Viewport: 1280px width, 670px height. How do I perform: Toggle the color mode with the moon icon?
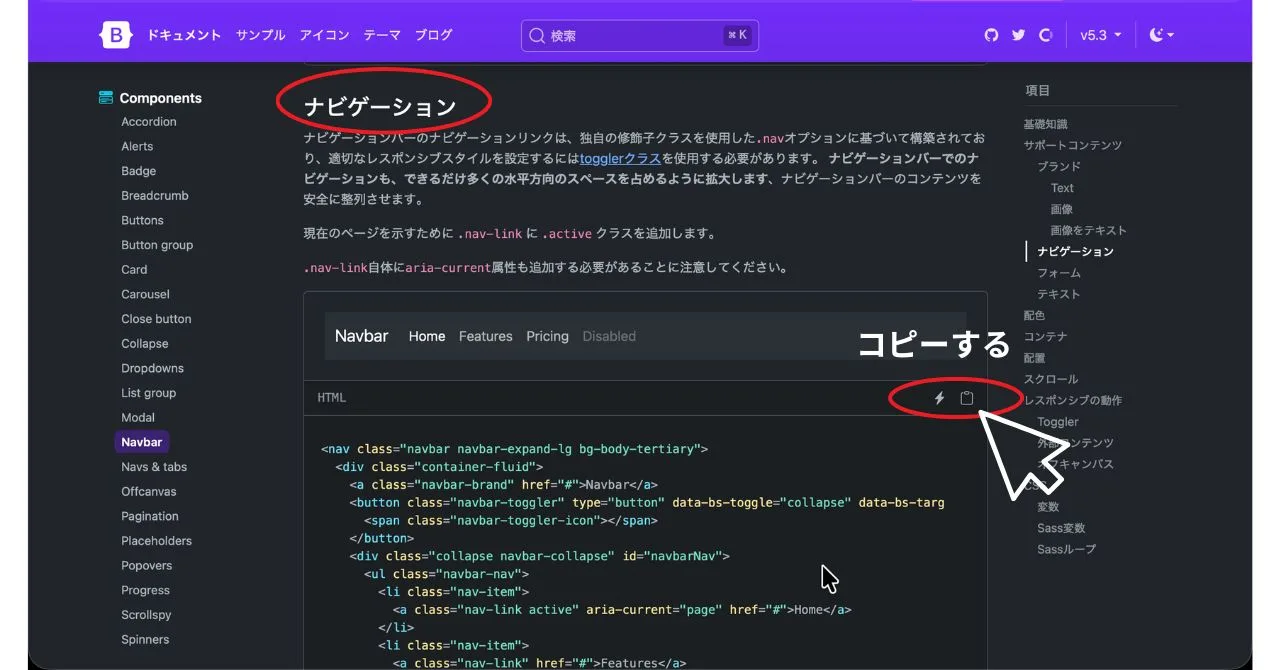pos(1157,35)
